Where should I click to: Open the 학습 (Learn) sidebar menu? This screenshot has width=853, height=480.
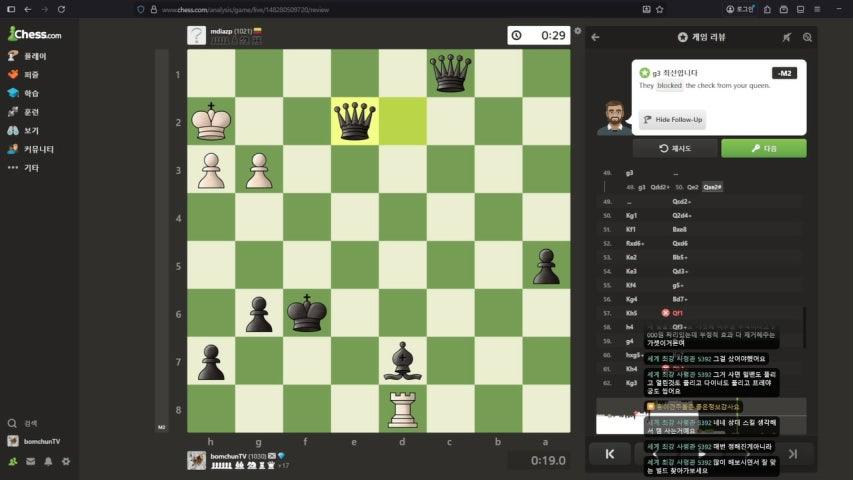[x=24, y=93]
